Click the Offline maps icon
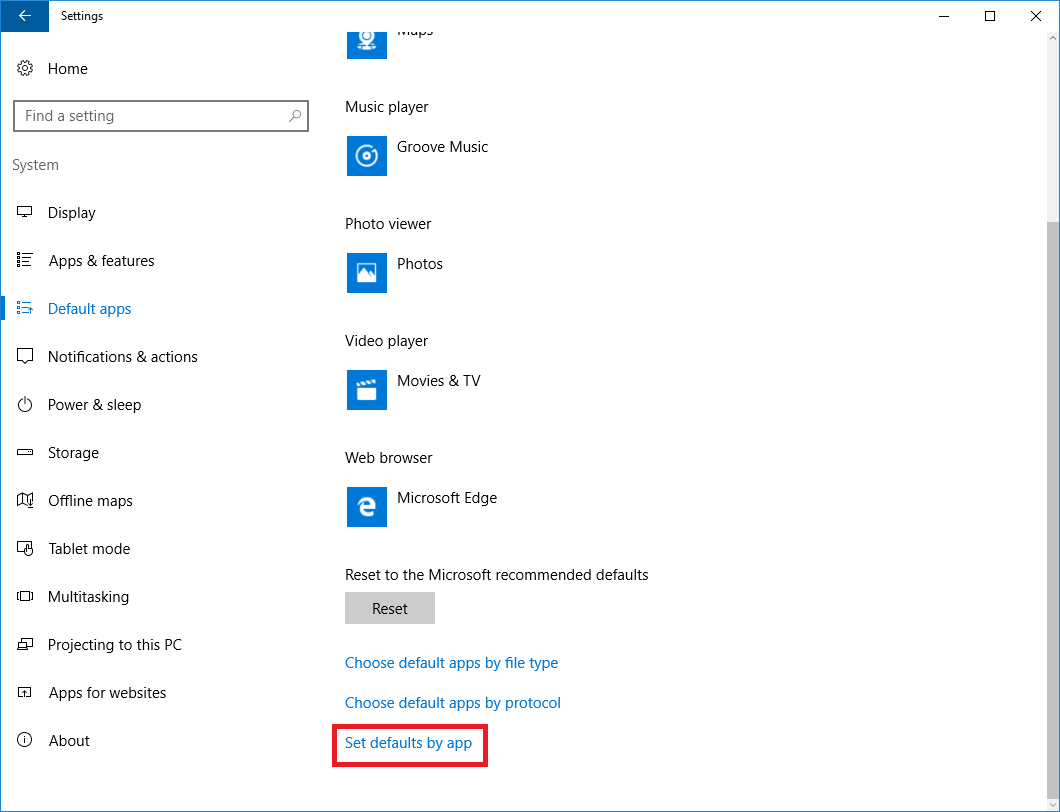This screenshot has height=812, width=1060. point(25,500)
